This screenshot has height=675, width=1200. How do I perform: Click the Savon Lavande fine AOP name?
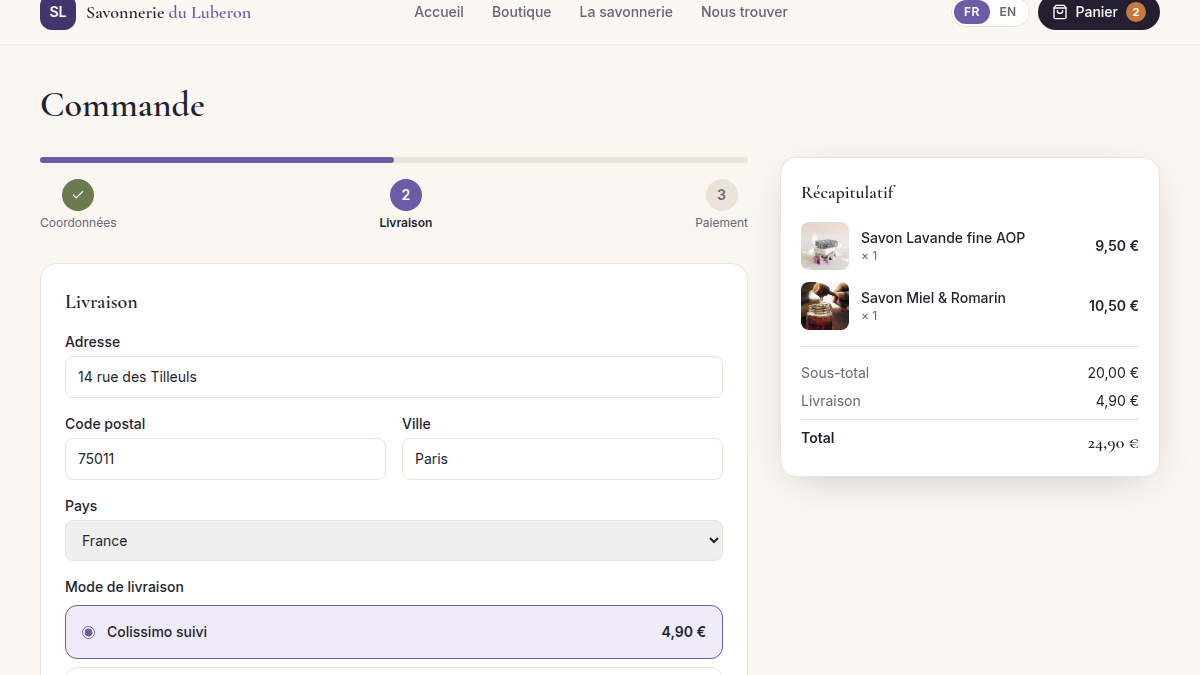coord(943,238)
